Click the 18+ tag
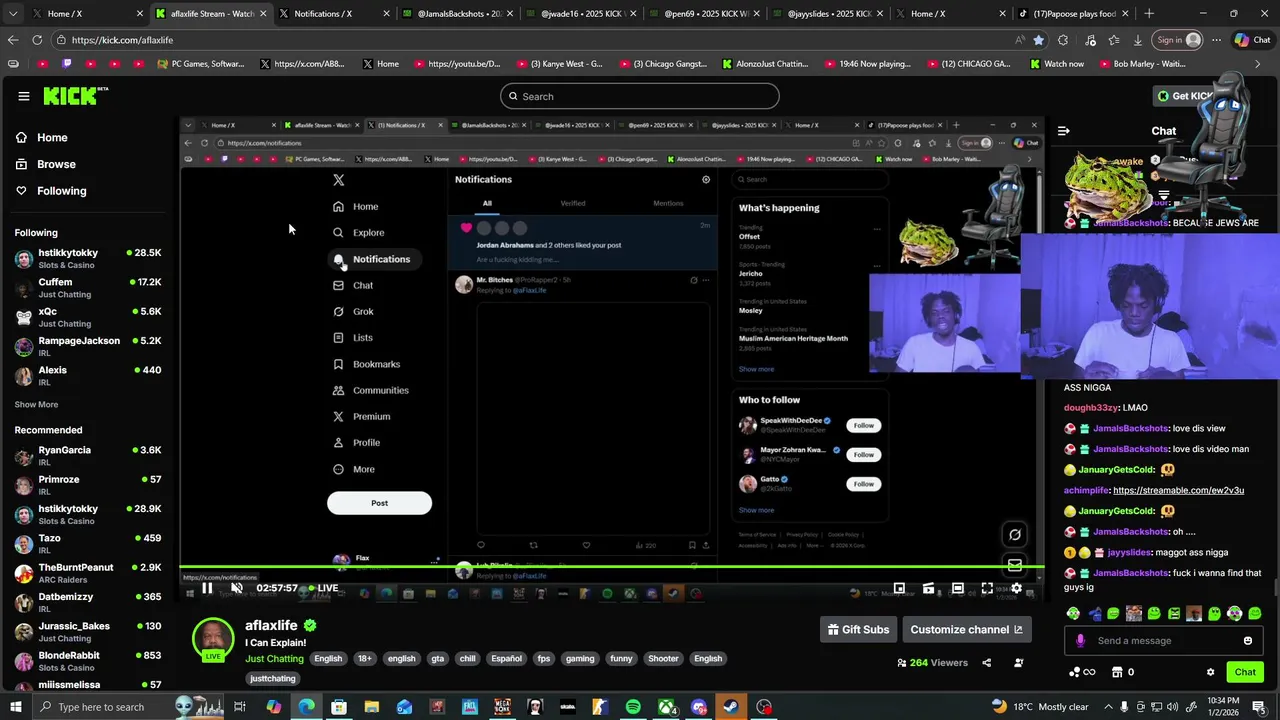This screenshot has height=720, width=1280. (x=364, y=659)
